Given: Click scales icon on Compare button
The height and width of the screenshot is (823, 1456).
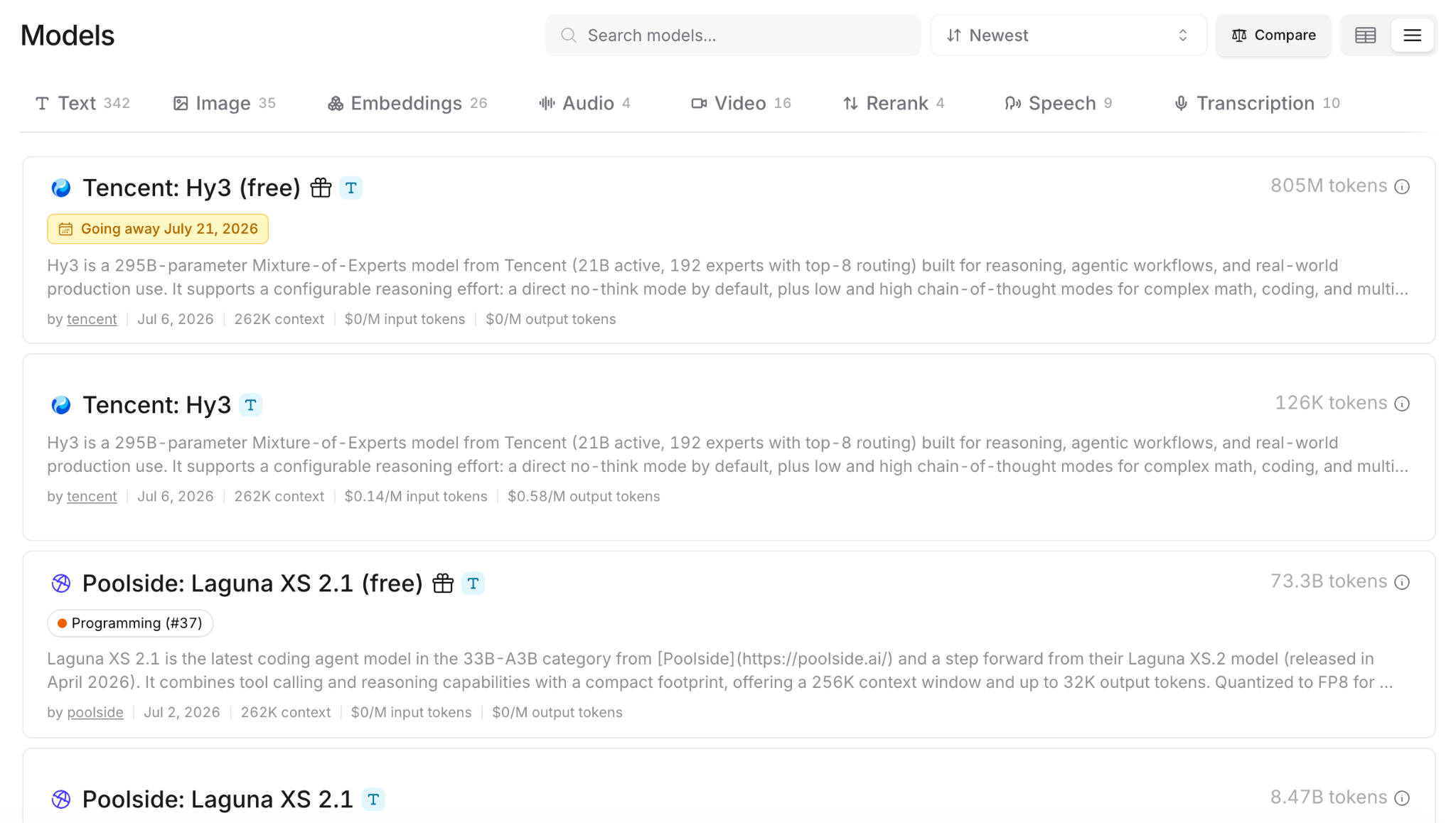Looking at the screenshot, I should tap(1239, 35).
